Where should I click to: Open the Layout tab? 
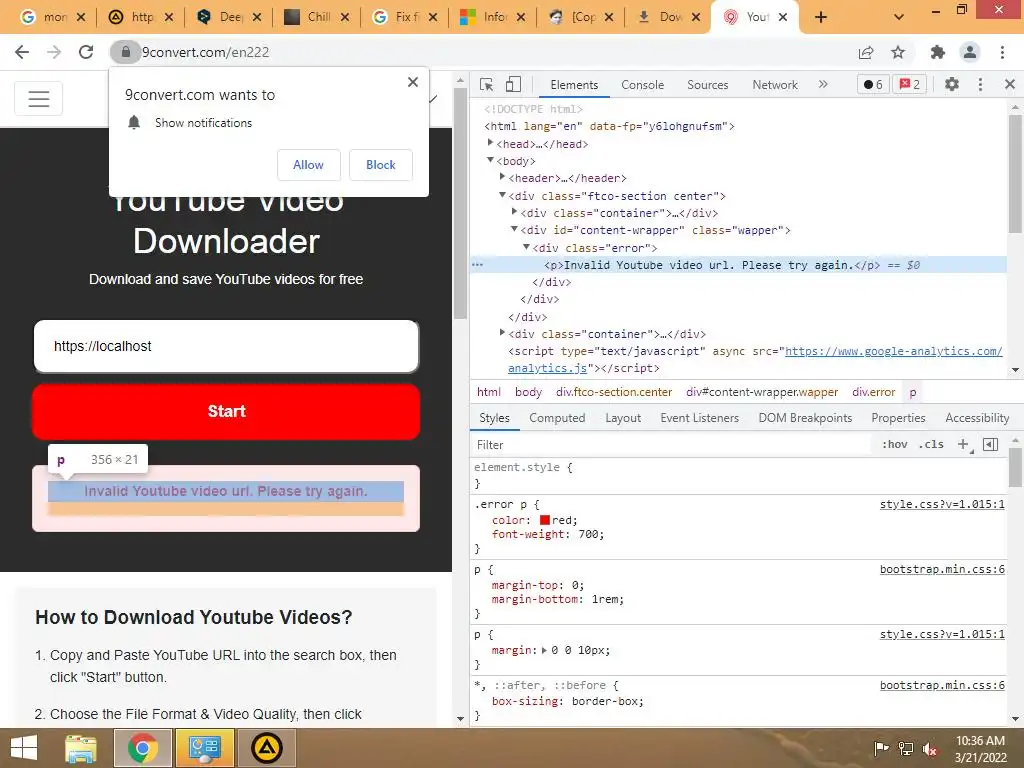[x=623, y=418]
